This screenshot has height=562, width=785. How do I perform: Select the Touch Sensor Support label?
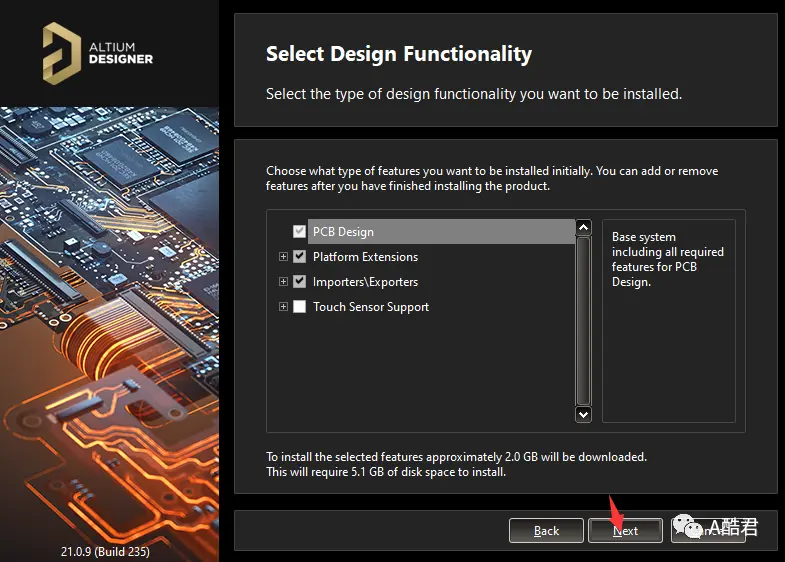[370, 307]
